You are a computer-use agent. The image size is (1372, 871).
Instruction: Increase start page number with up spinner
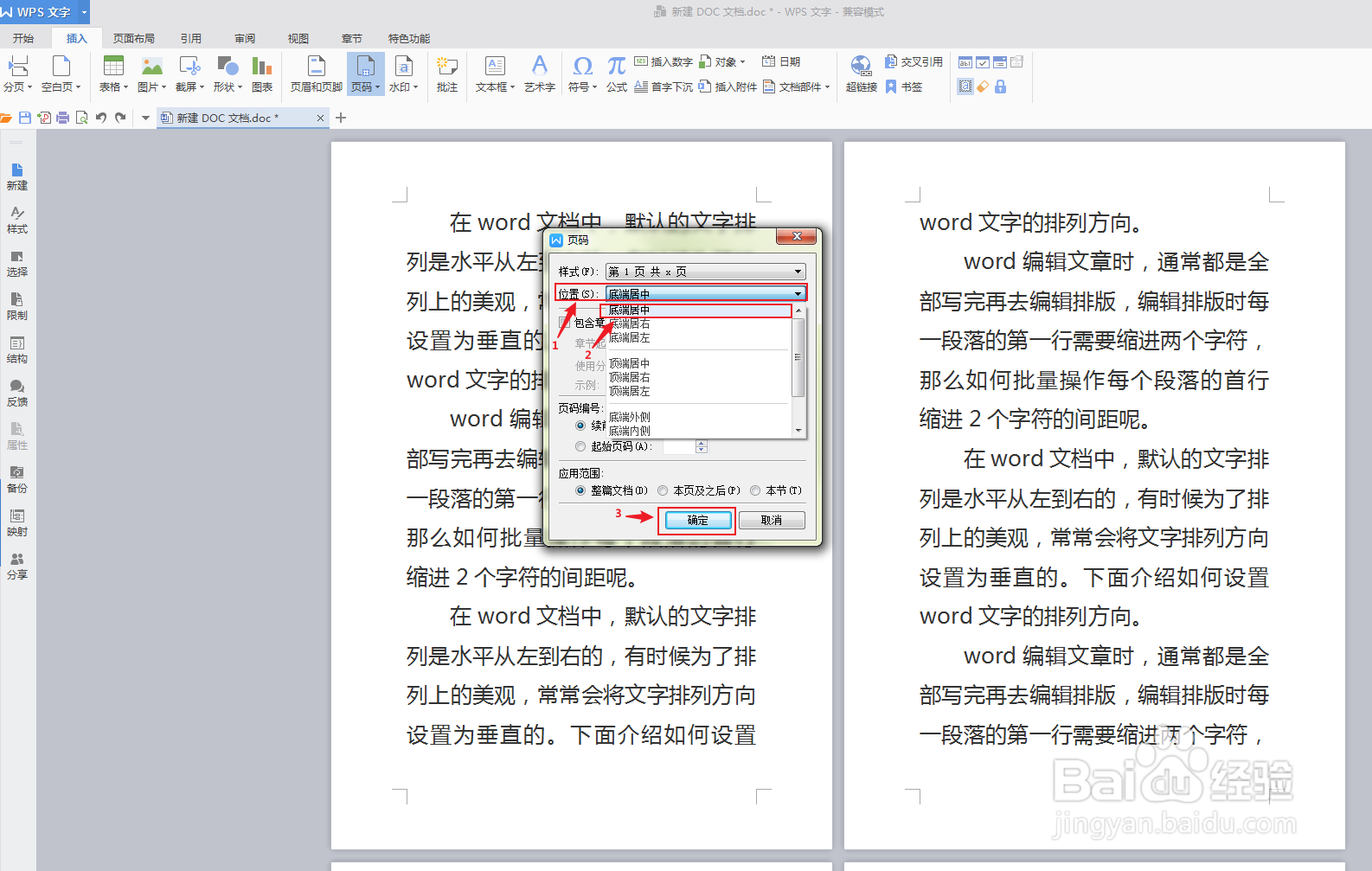coord(702,443)
